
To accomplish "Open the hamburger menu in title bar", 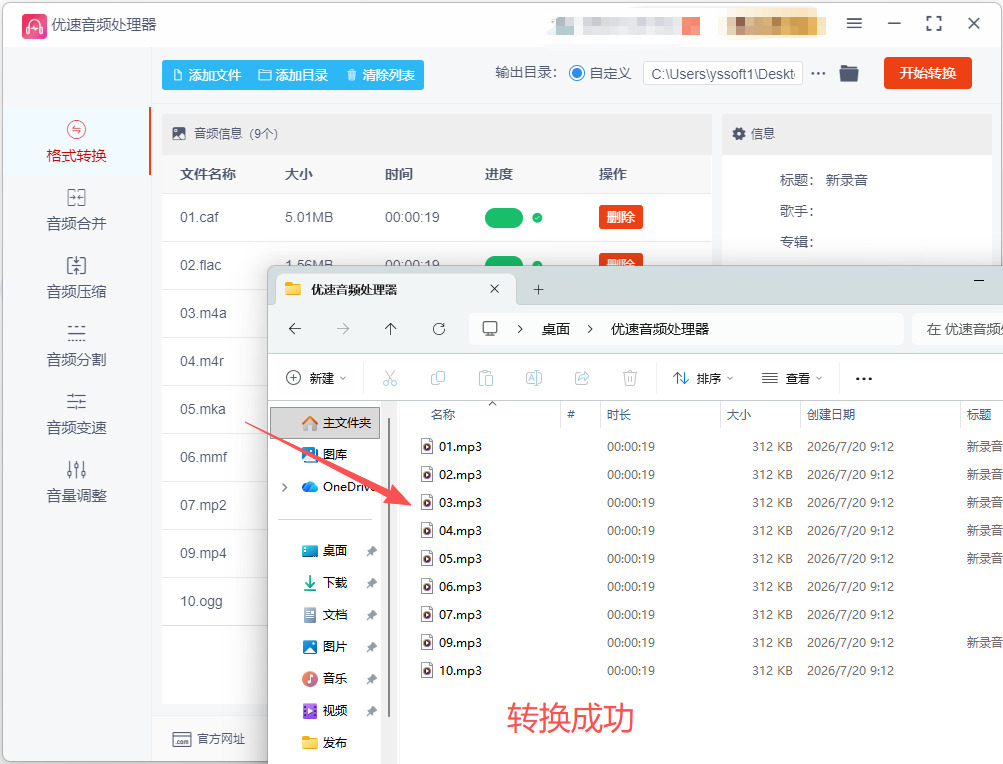I will tap(854, 24).
